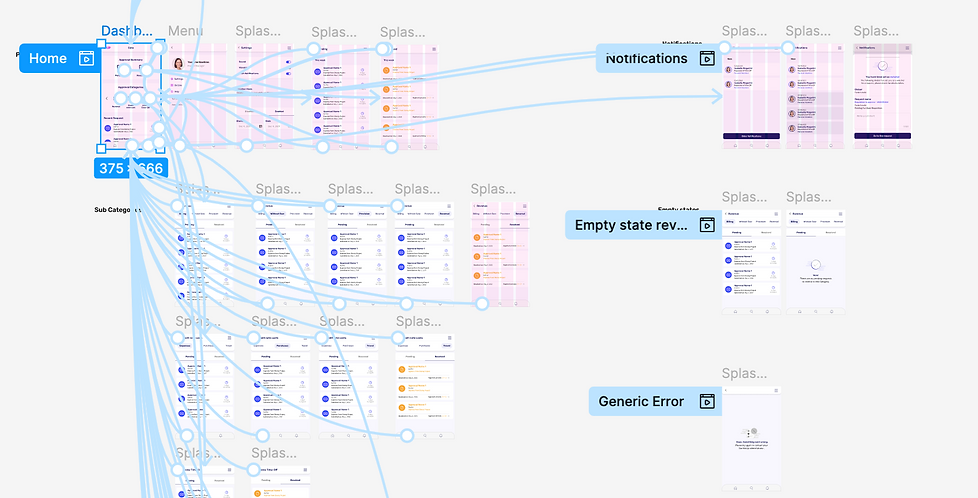
Task: Click the Splas... label above the Generic Error frame
Action: (744, 374)
